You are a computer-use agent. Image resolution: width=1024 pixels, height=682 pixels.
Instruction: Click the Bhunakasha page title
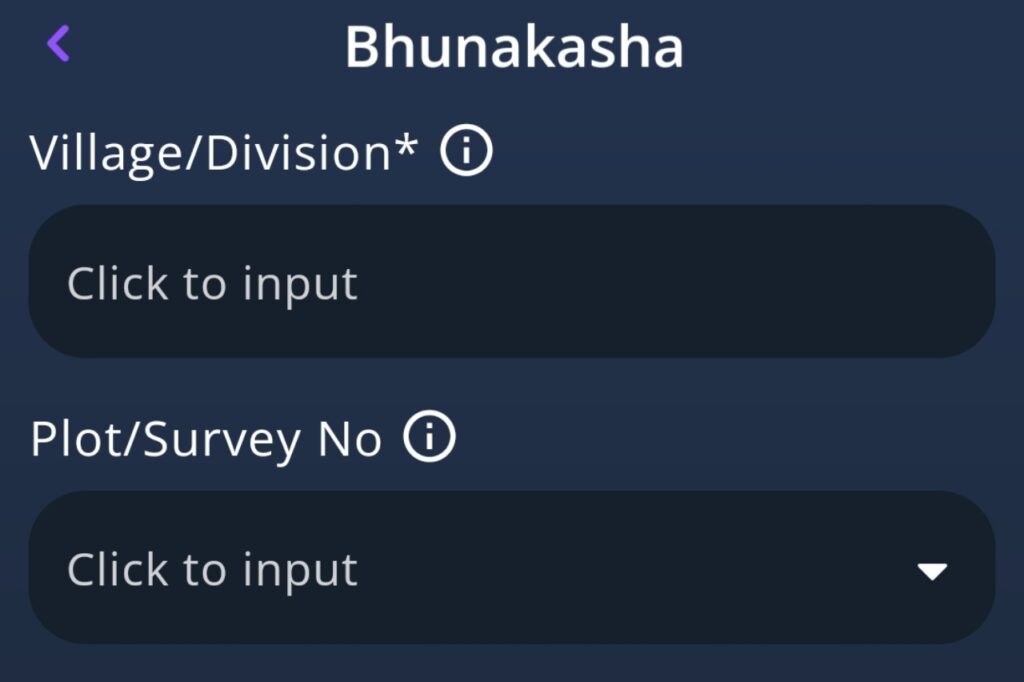[514, 46]
